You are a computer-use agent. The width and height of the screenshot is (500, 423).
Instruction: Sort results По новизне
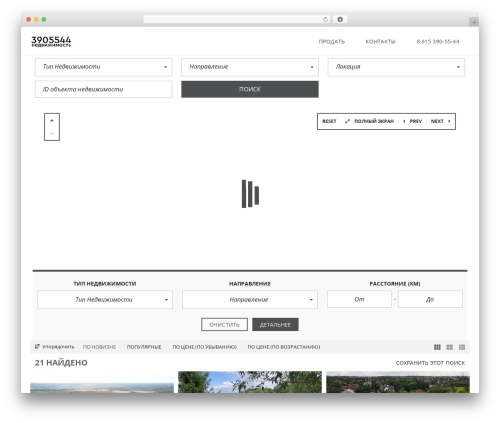click(x=99, y=347)
